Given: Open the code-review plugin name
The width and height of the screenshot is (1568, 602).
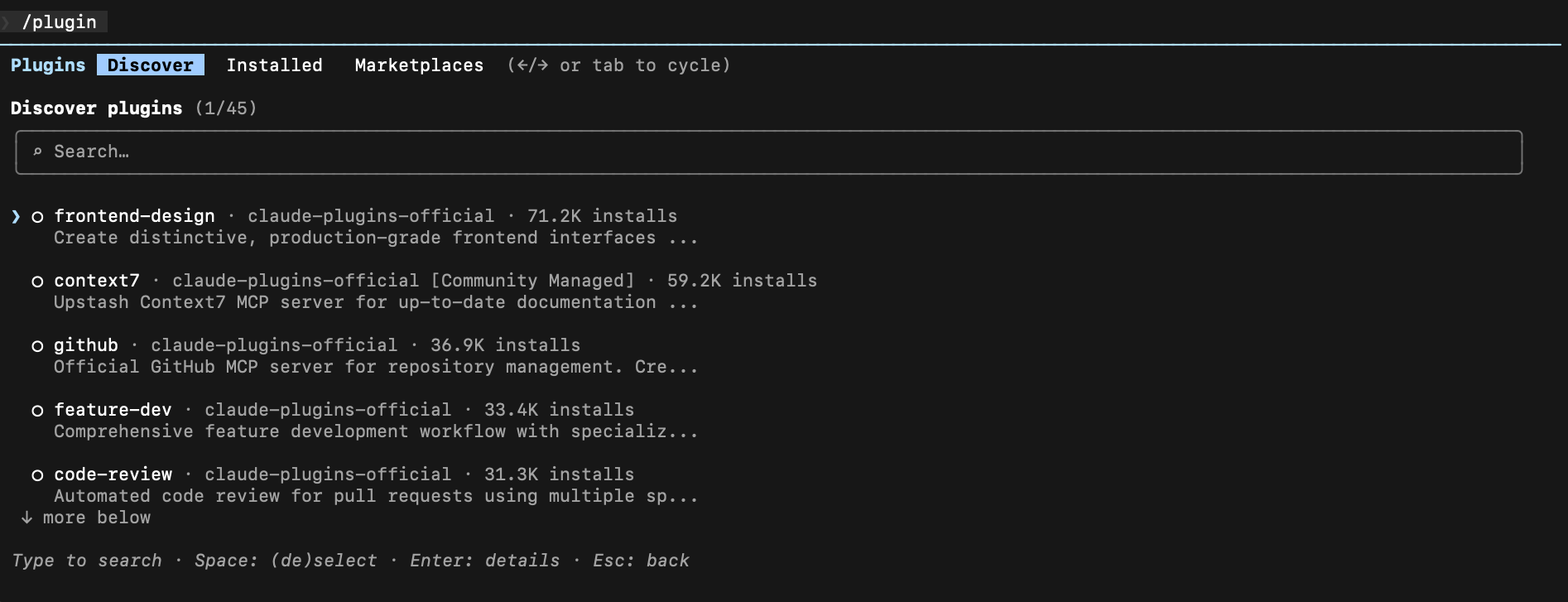Looking at the screenshot, I should click(113, 474).
